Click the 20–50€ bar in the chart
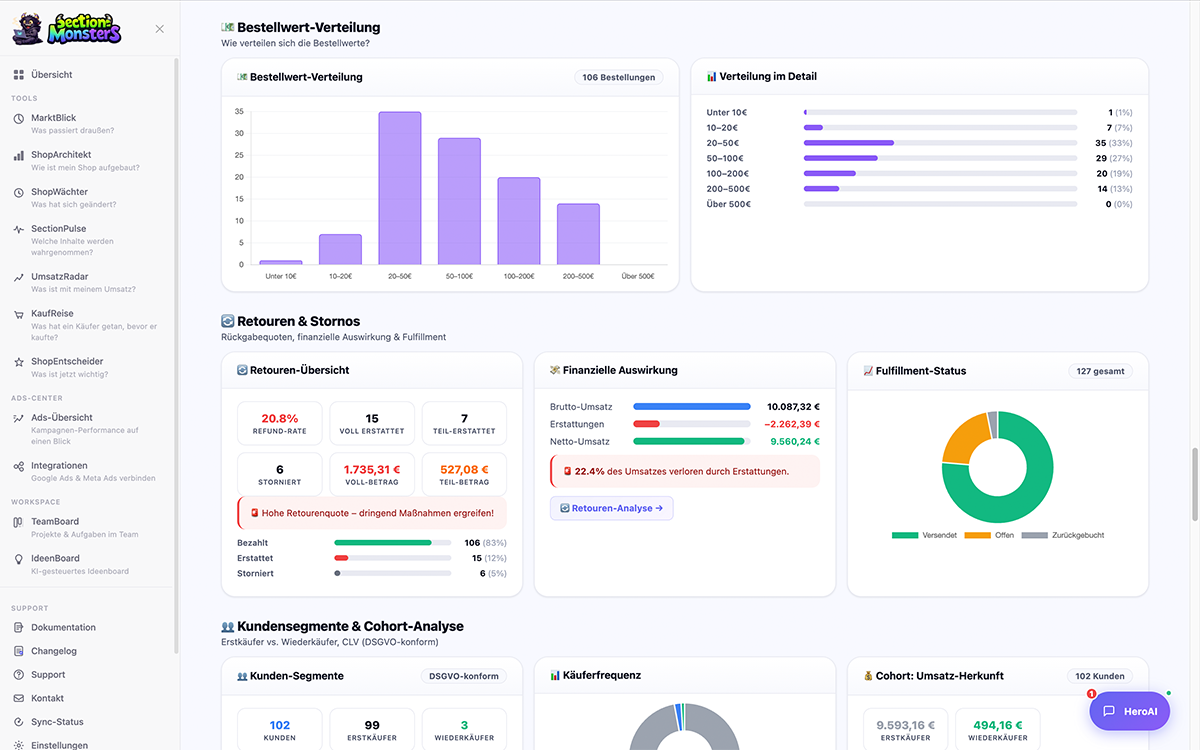1200x750 pixels. click(x=399, y=188)
